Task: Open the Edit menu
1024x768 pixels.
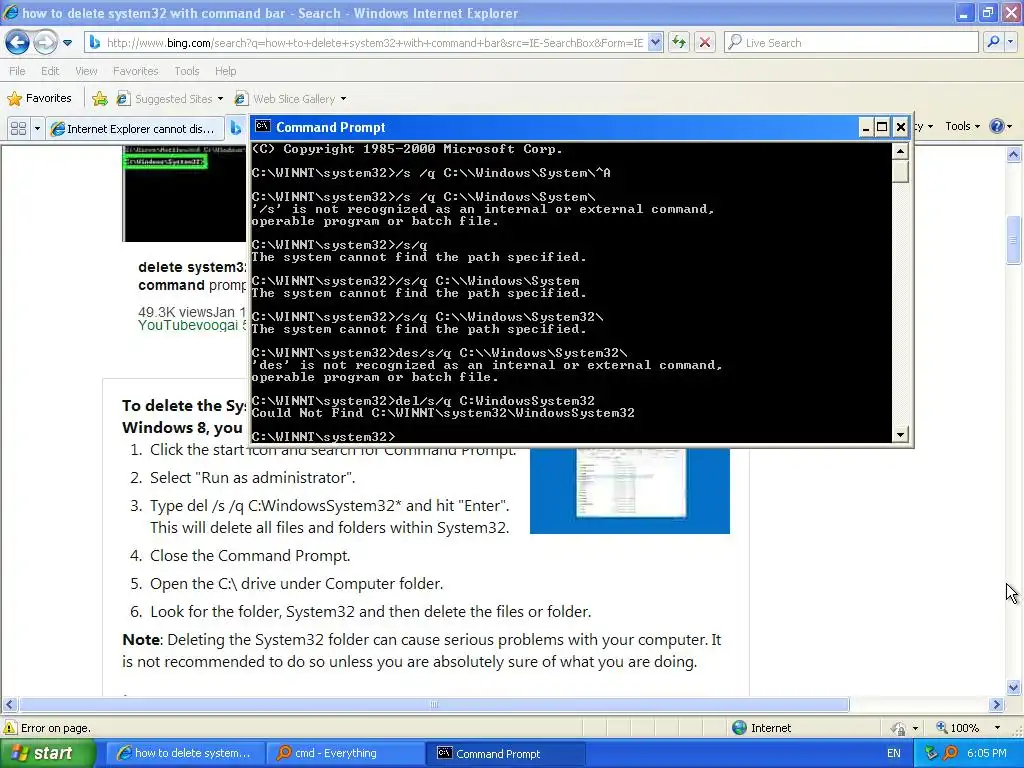Action: point(50,71)
